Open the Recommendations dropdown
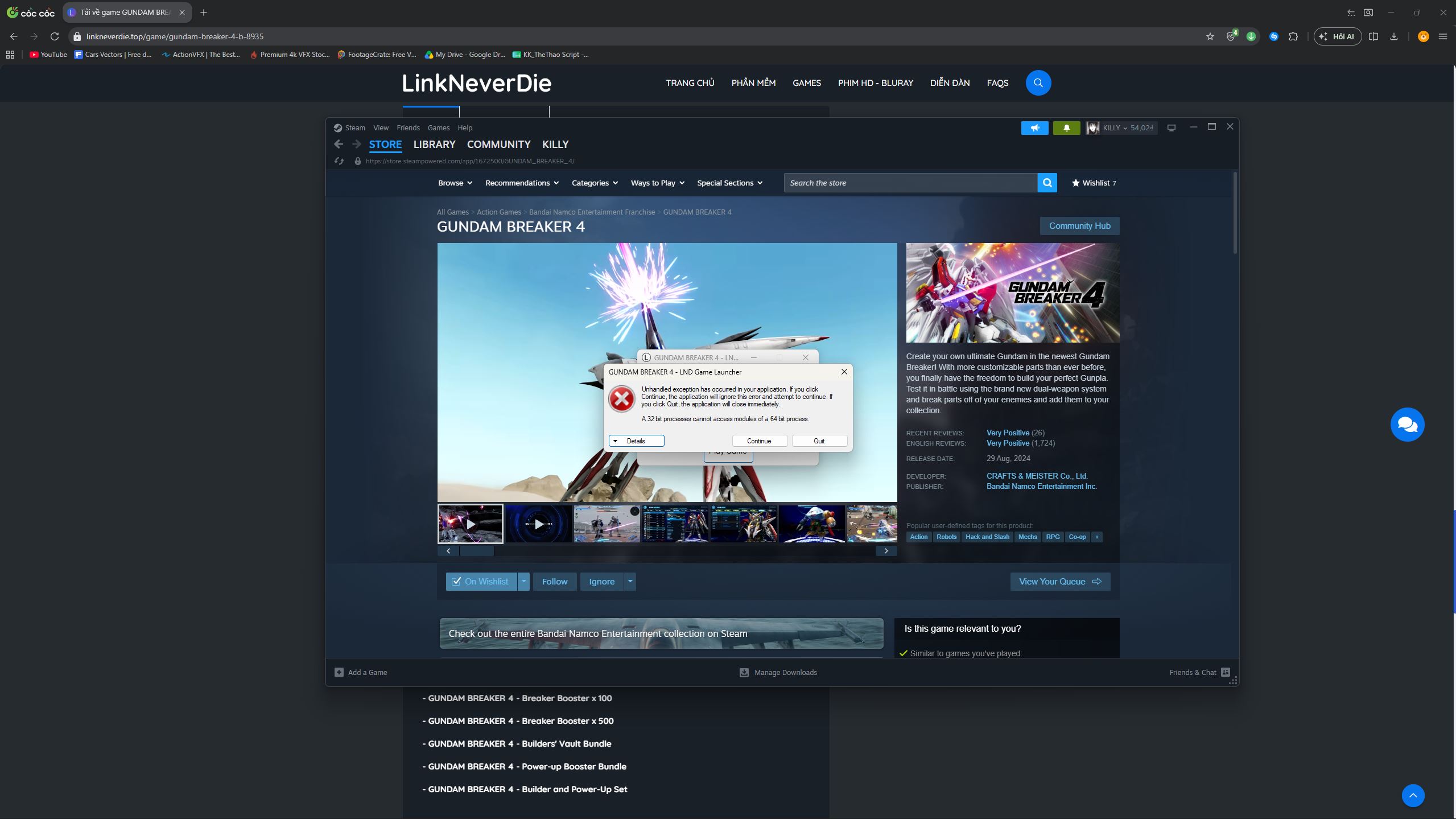Viewport: 1456px width, 819px height. pos(522,183)
